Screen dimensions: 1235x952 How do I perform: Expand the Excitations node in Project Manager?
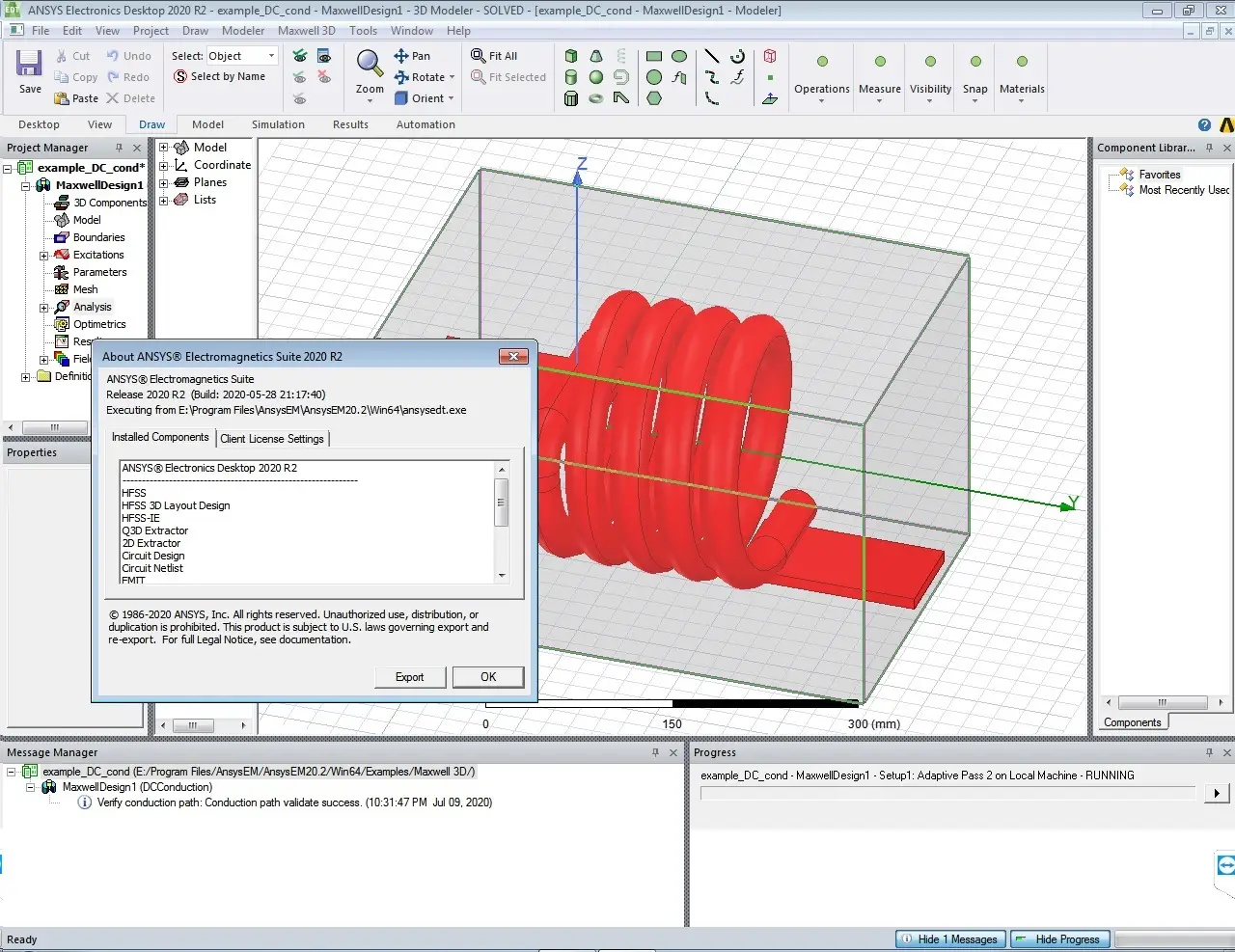pyautogui.click(x=43, y=256)
